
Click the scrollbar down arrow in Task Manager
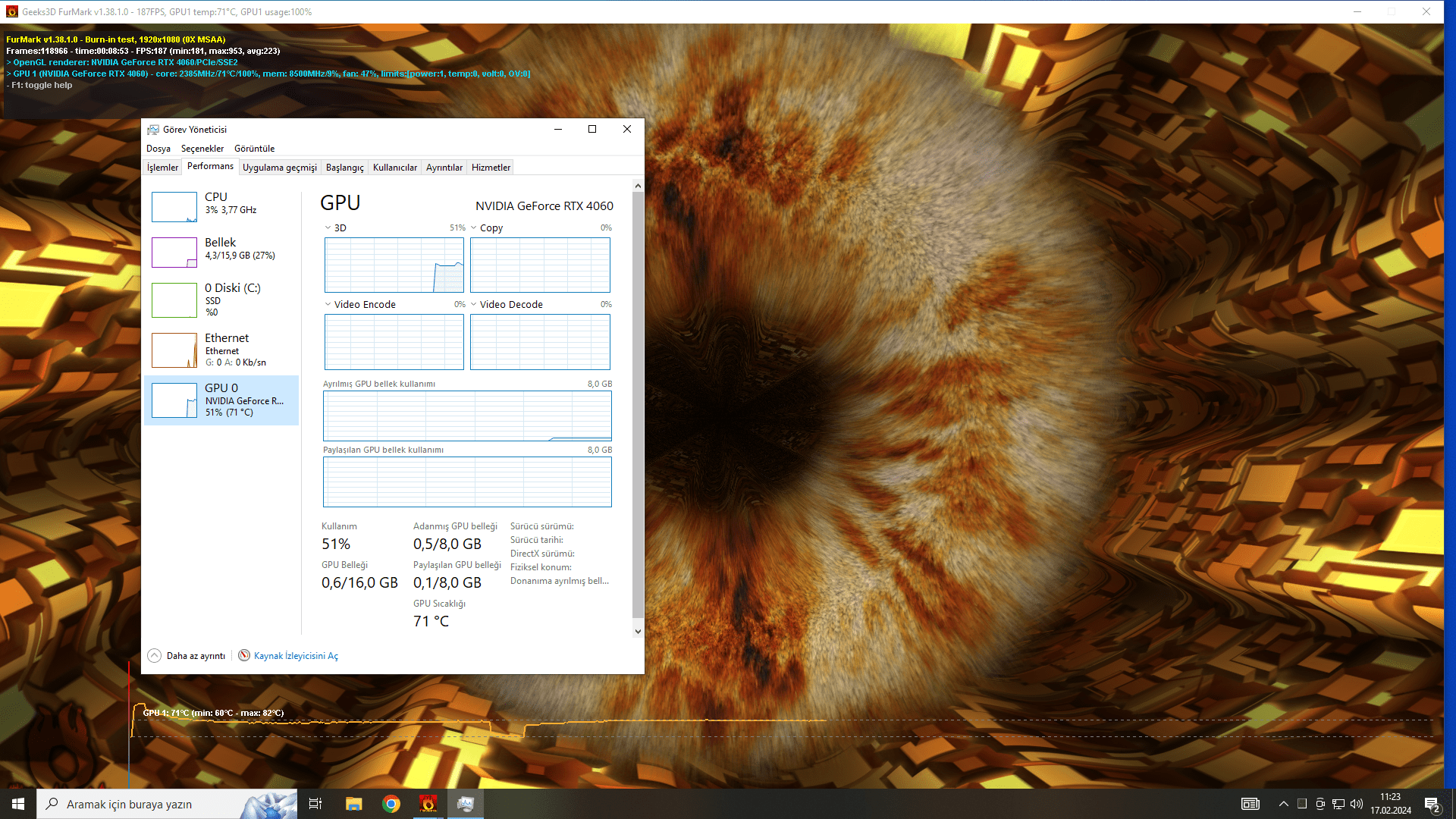click(638, 631)
